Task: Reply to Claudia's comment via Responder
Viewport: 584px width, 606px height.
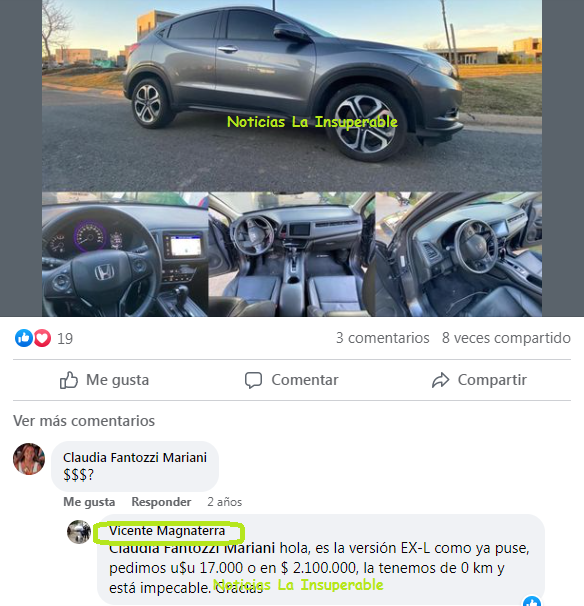Action: pyautogui.click(x=161, y=502)
